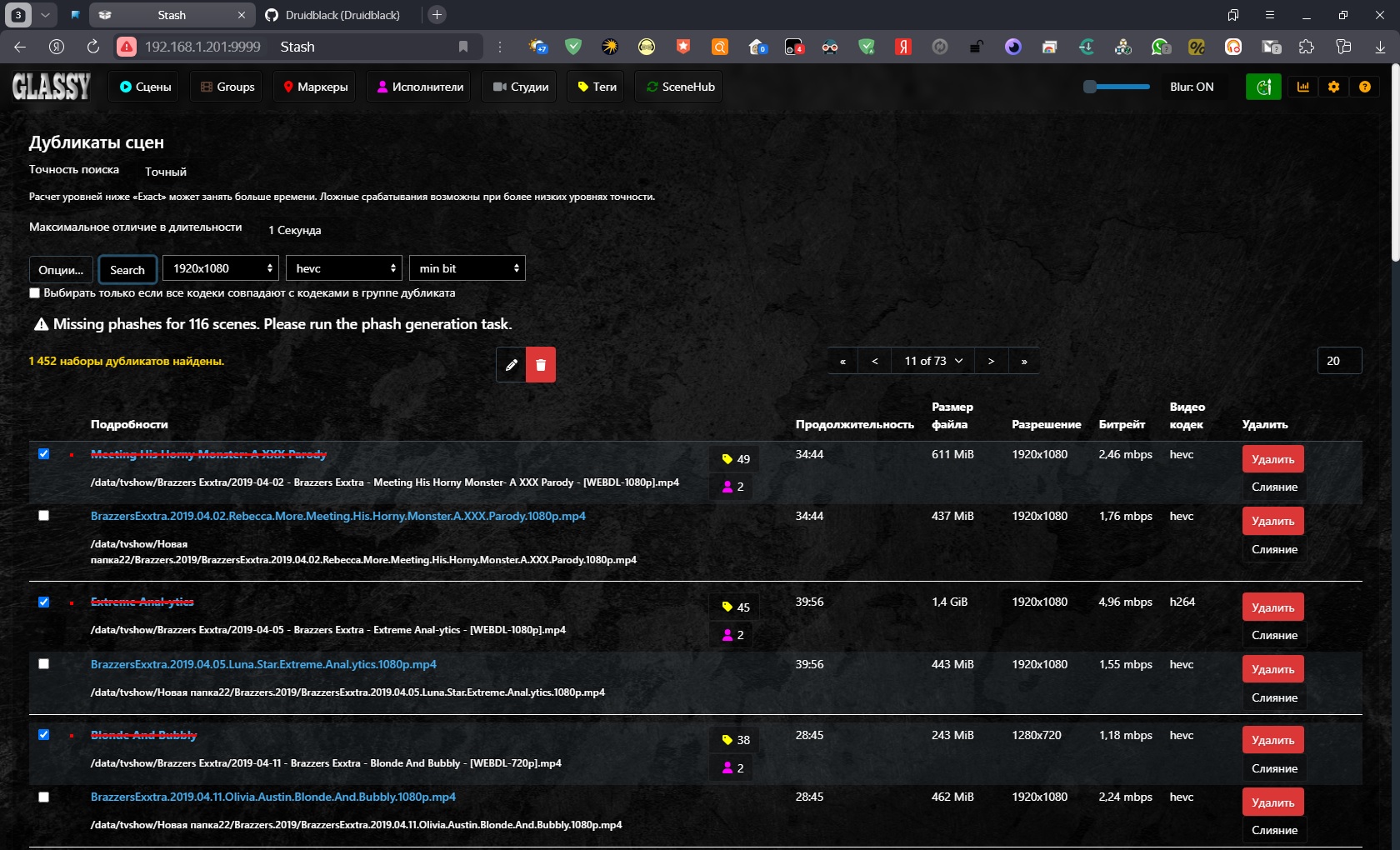Click the red trash delete icon

(x=541, y=365)
